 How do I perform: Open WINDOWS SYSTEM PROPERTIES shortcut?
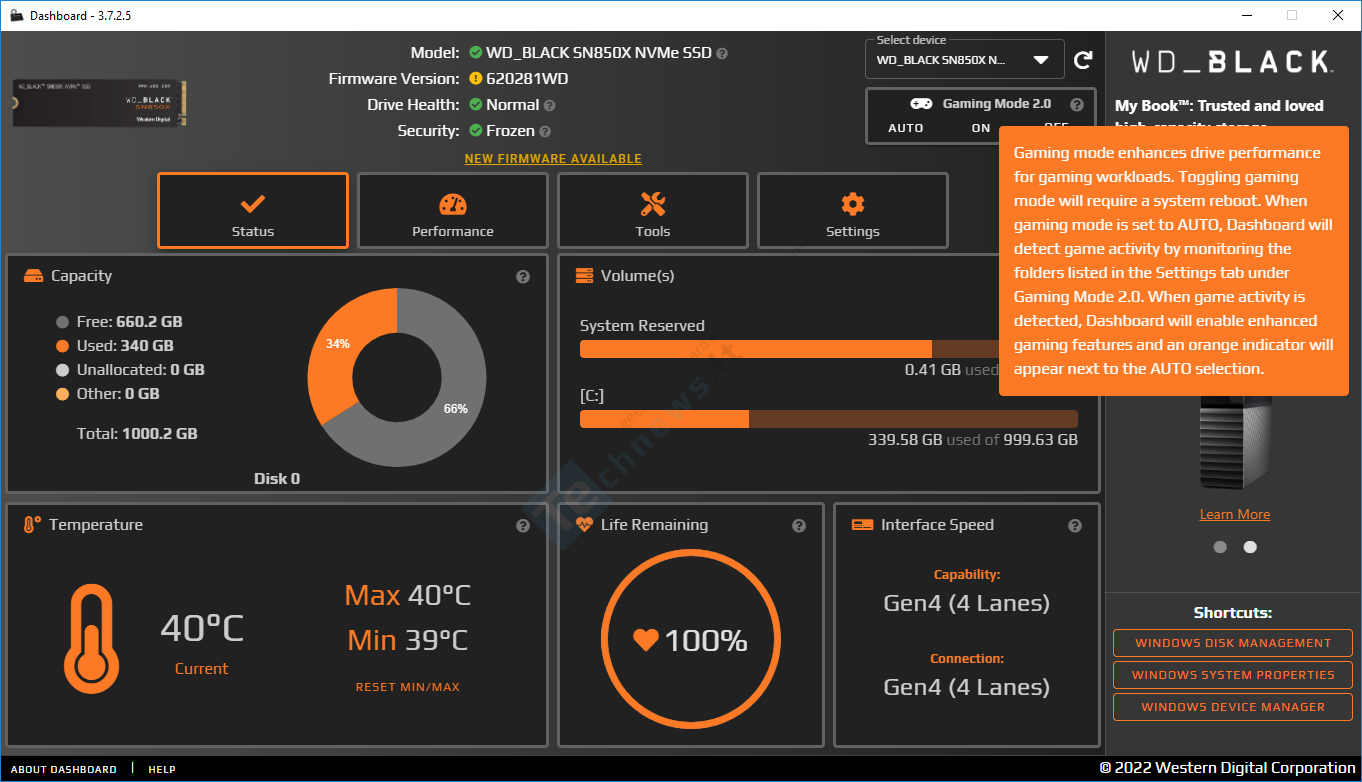coord(1233,675)
